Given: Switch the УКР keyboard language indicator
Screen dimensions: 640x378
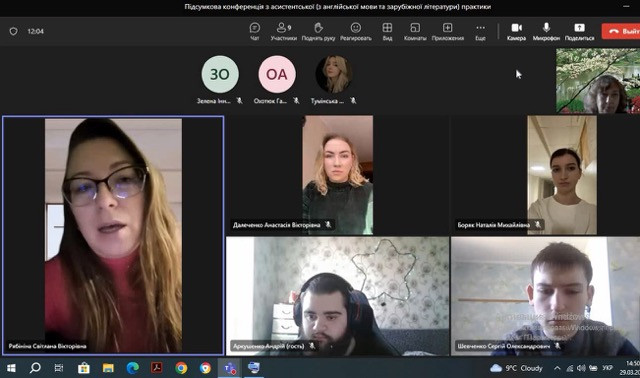Looking at the screenshot, I should pyautogui.click(x=607, y=368).
